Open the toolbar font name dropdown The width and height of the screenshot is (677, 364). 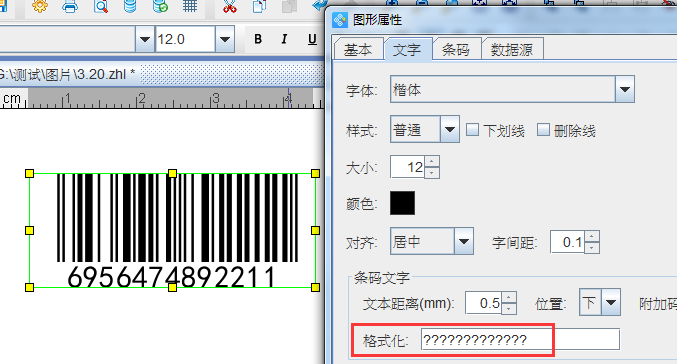coord(145,39)
